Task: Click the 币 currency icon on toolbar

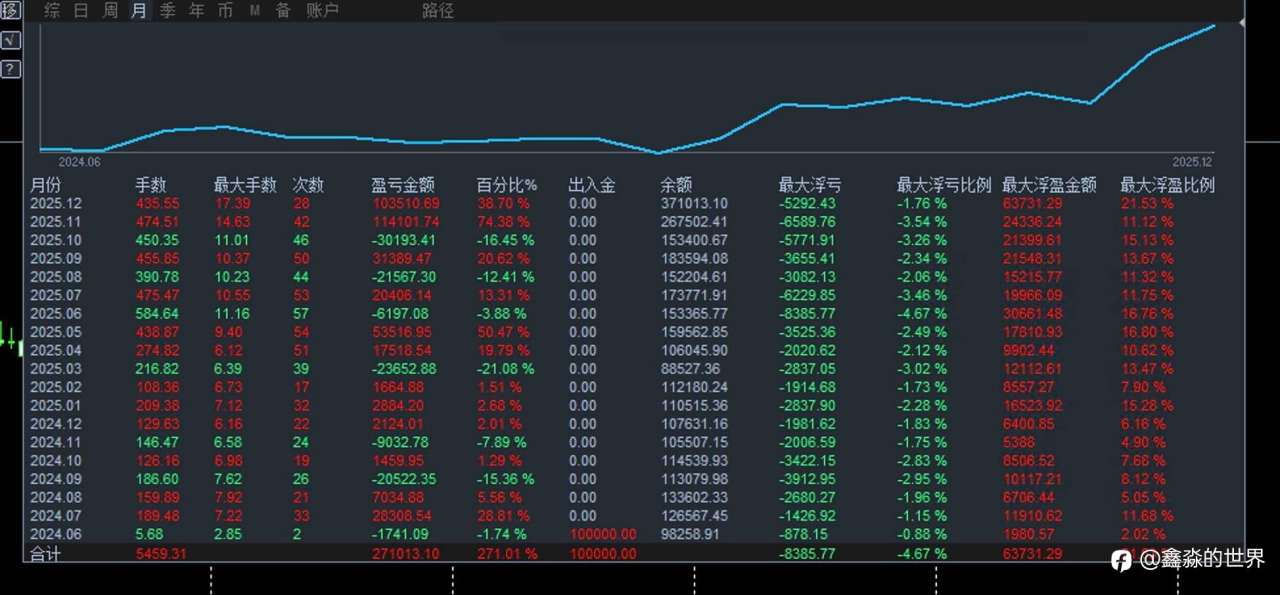Action: 225,11
